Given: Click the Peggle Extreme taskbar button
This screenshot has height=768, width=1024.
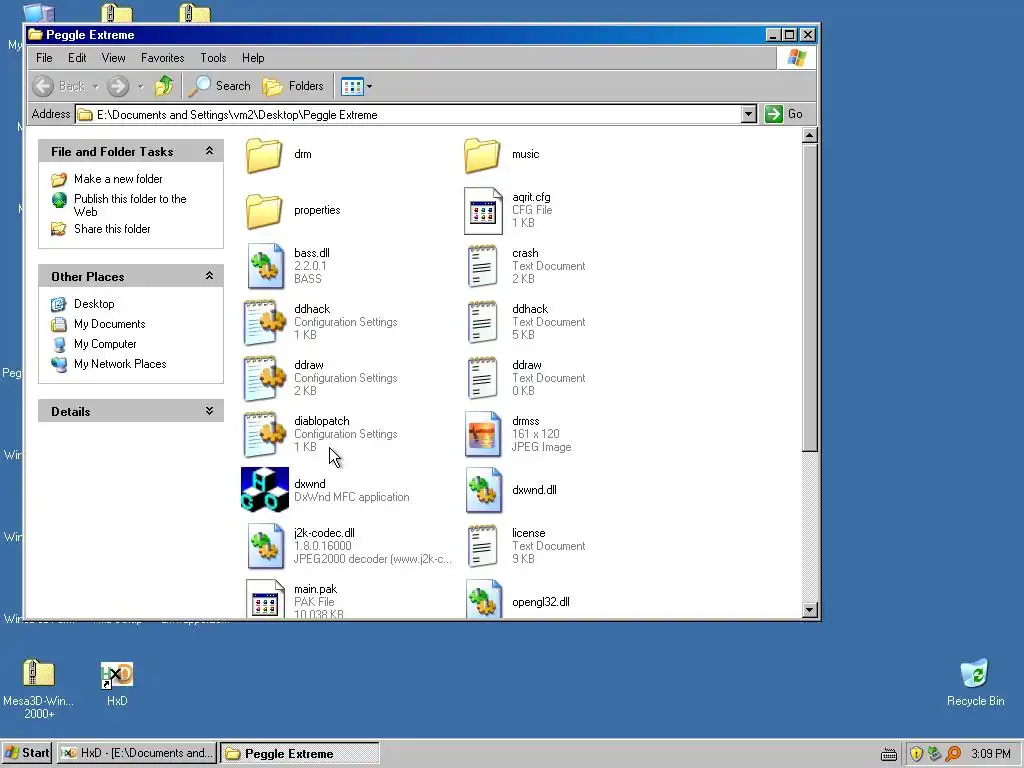Looking at the screenshot, I should (300, 753).
